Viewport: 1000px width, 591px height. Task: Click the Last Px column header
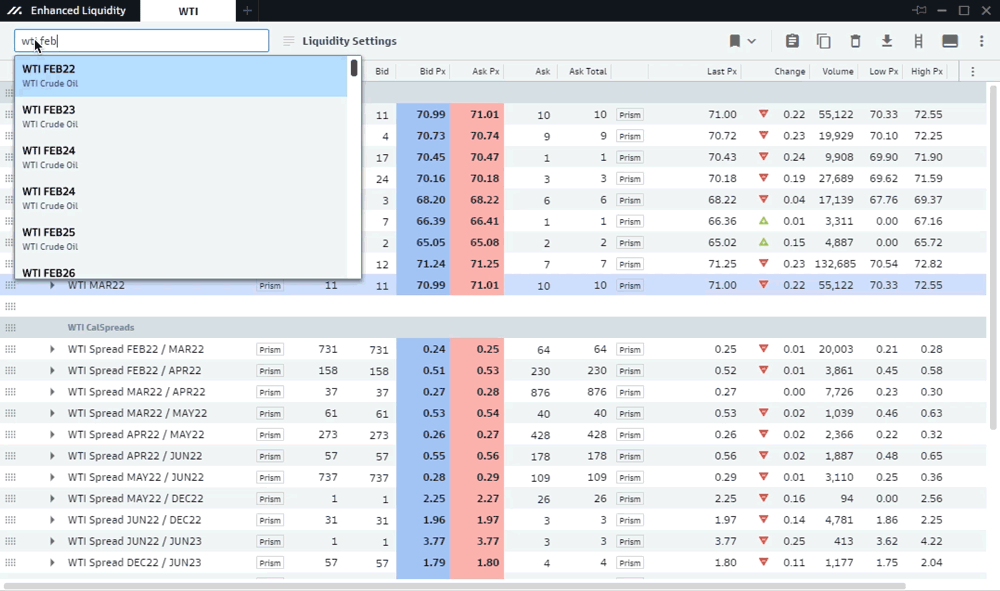pyautogui.click(x=721, y=71)
